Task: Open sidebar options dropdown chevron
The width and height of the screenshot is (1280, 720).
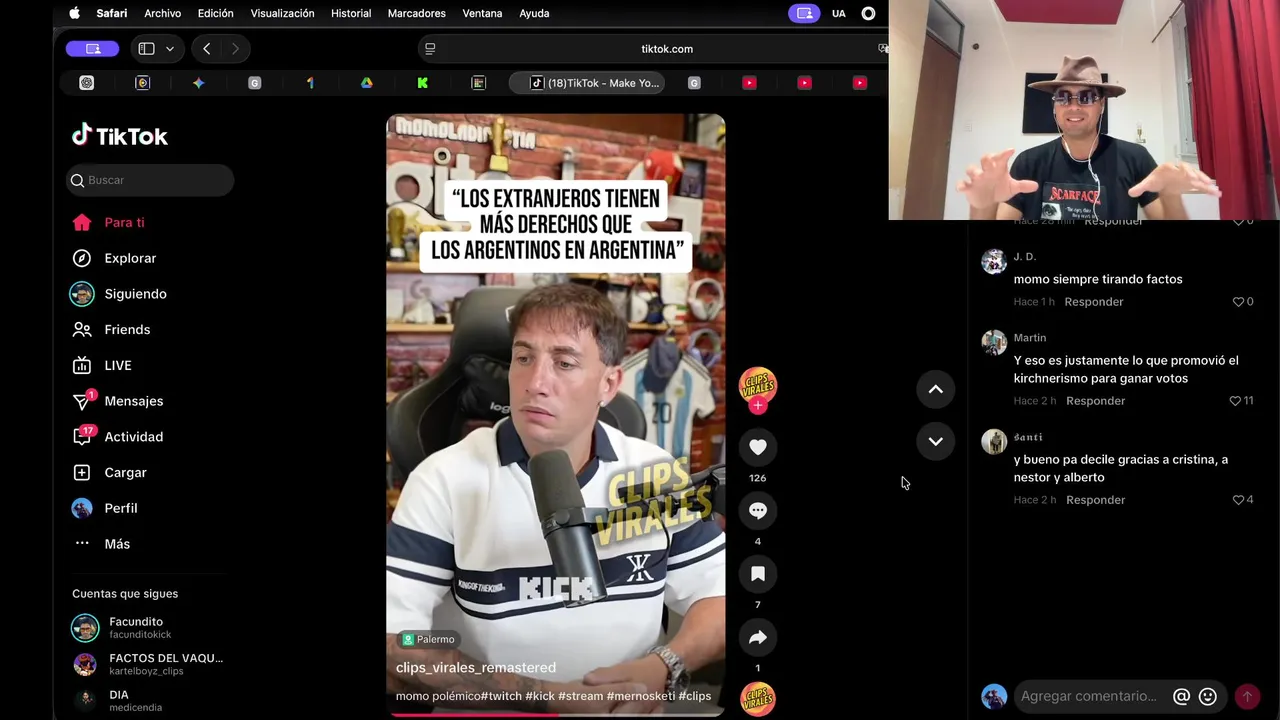Action: 170,48
